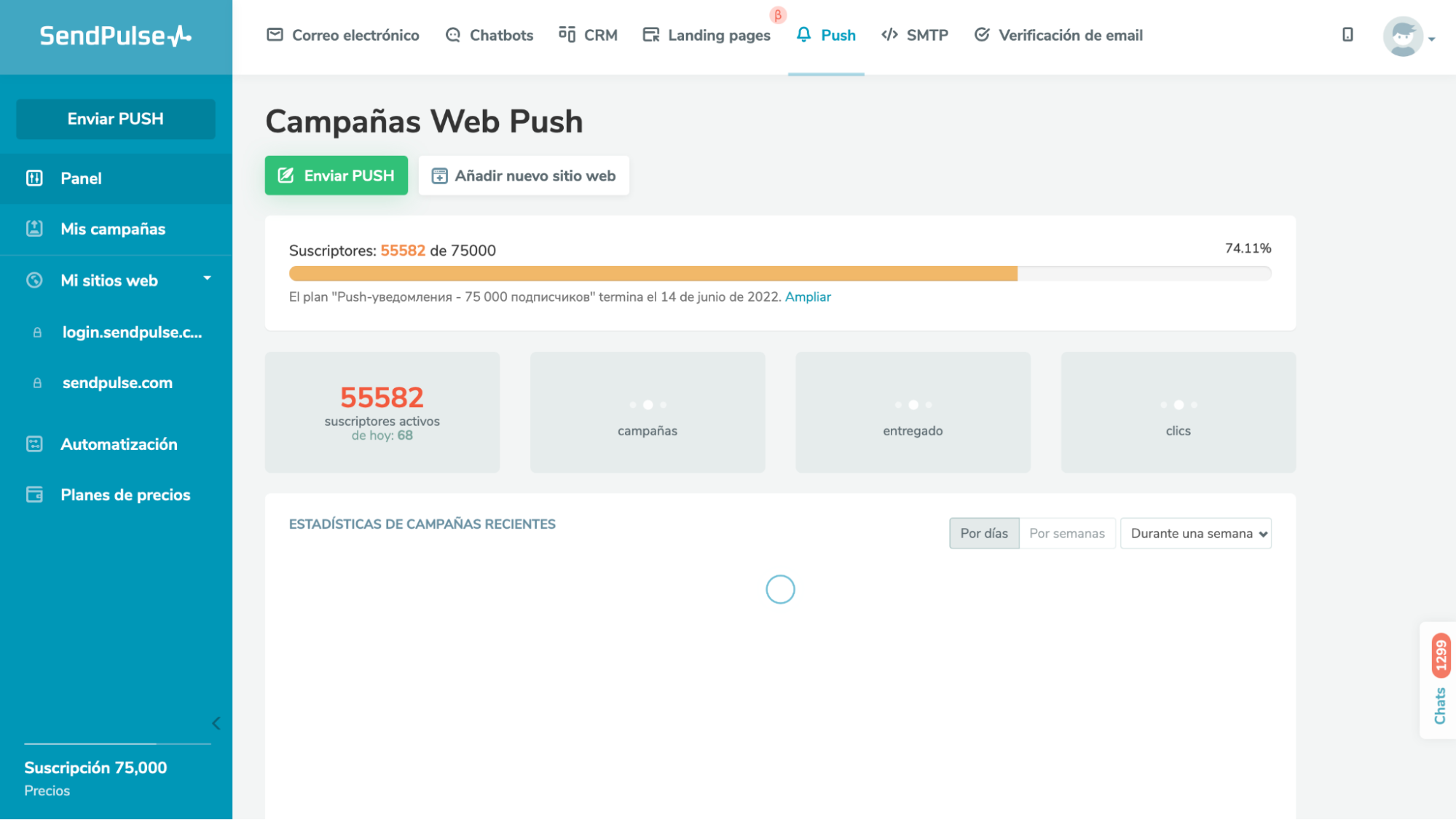Select the sendpulse.com website
Viewport: 1456px width, 820px height.
[116, 383]
